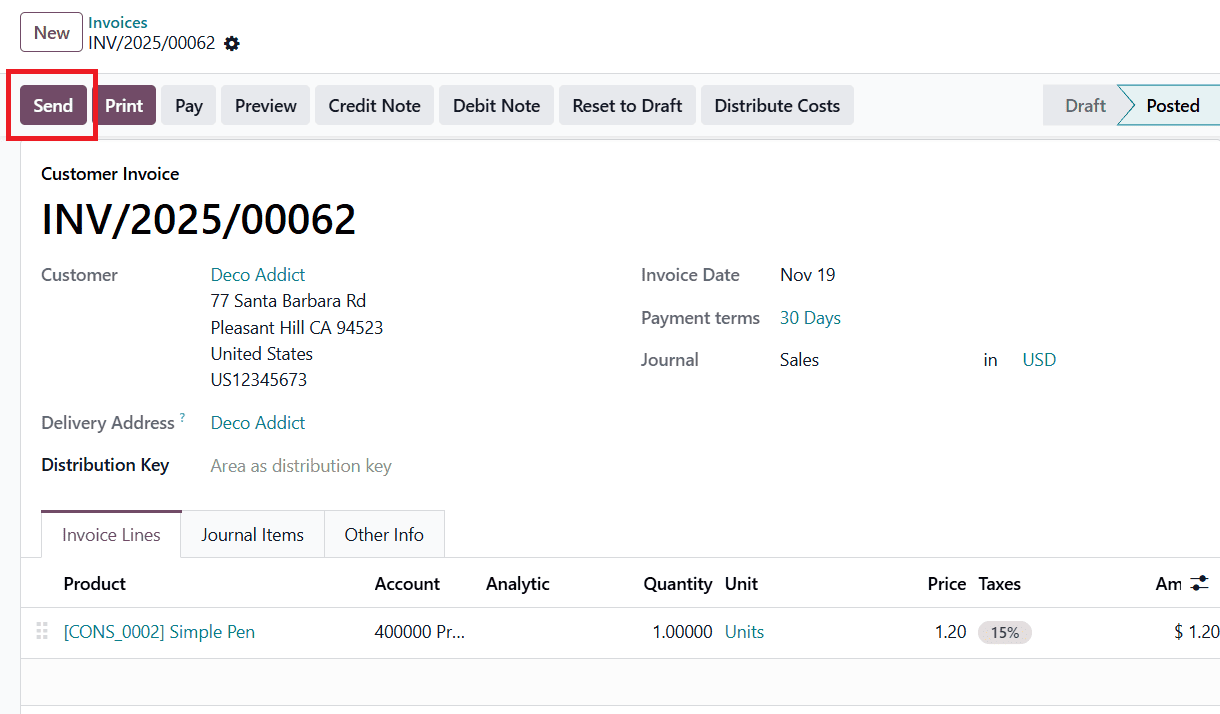Open the USD currency selector

tap(1039, 359)
